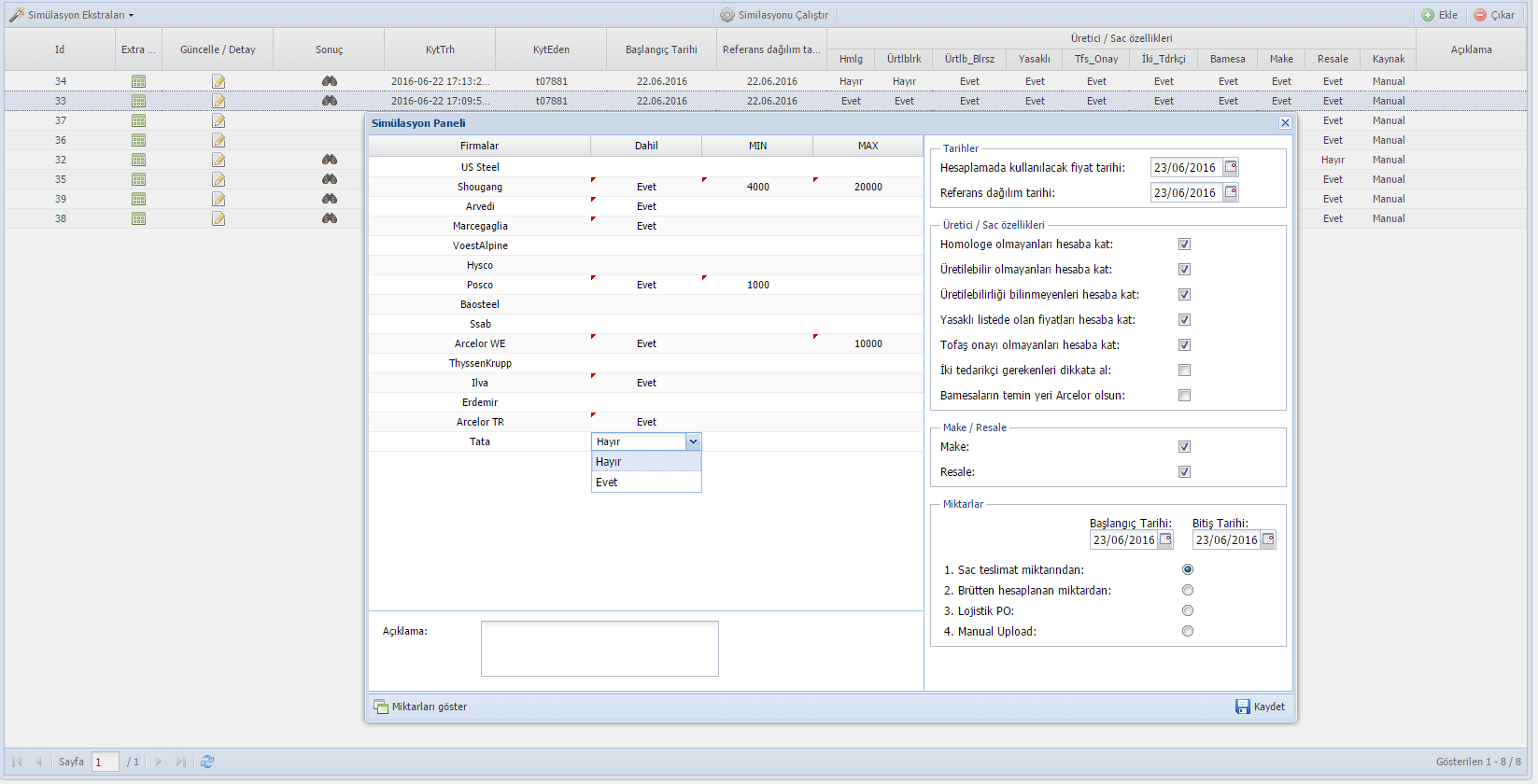
Task: Toggle Tofaş onayı olmayanları hesaba kat checkbox
Action: [x=1184, y=345]
